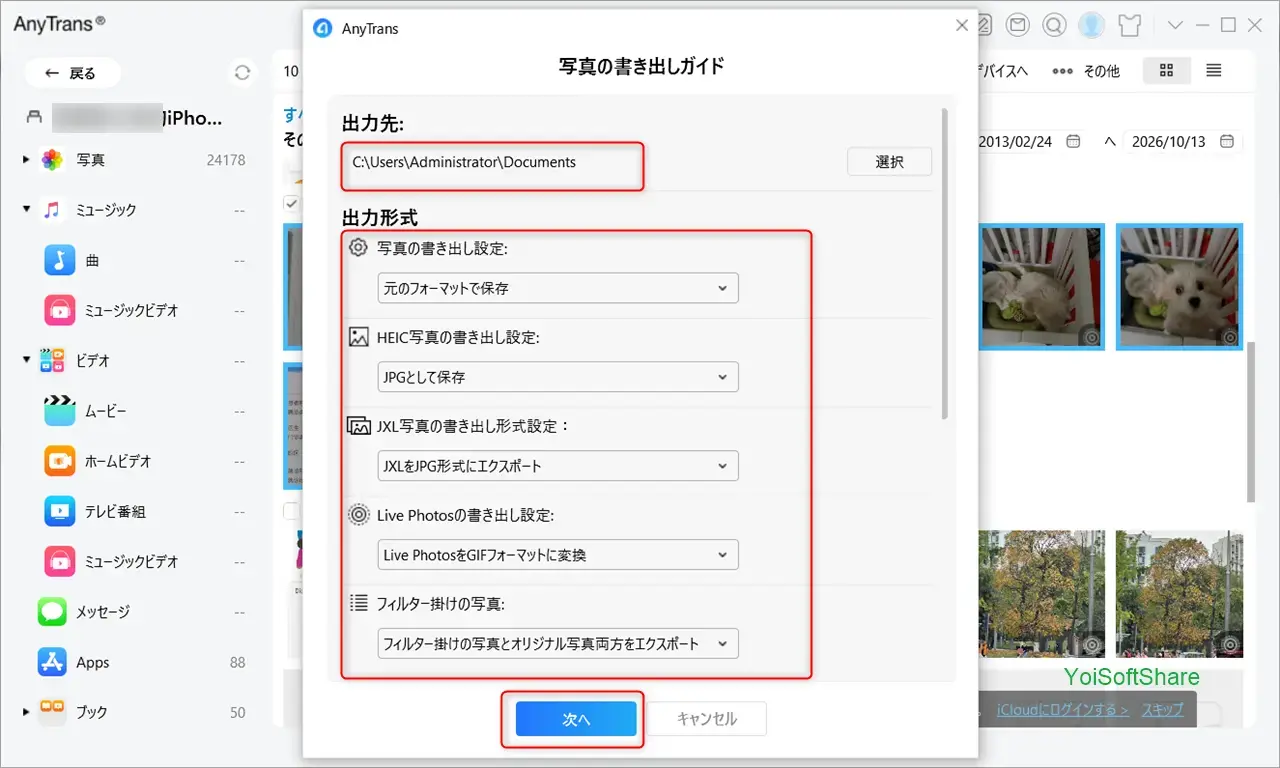
Task: Open Live Photos export setting dropdown
Action: 558,554
